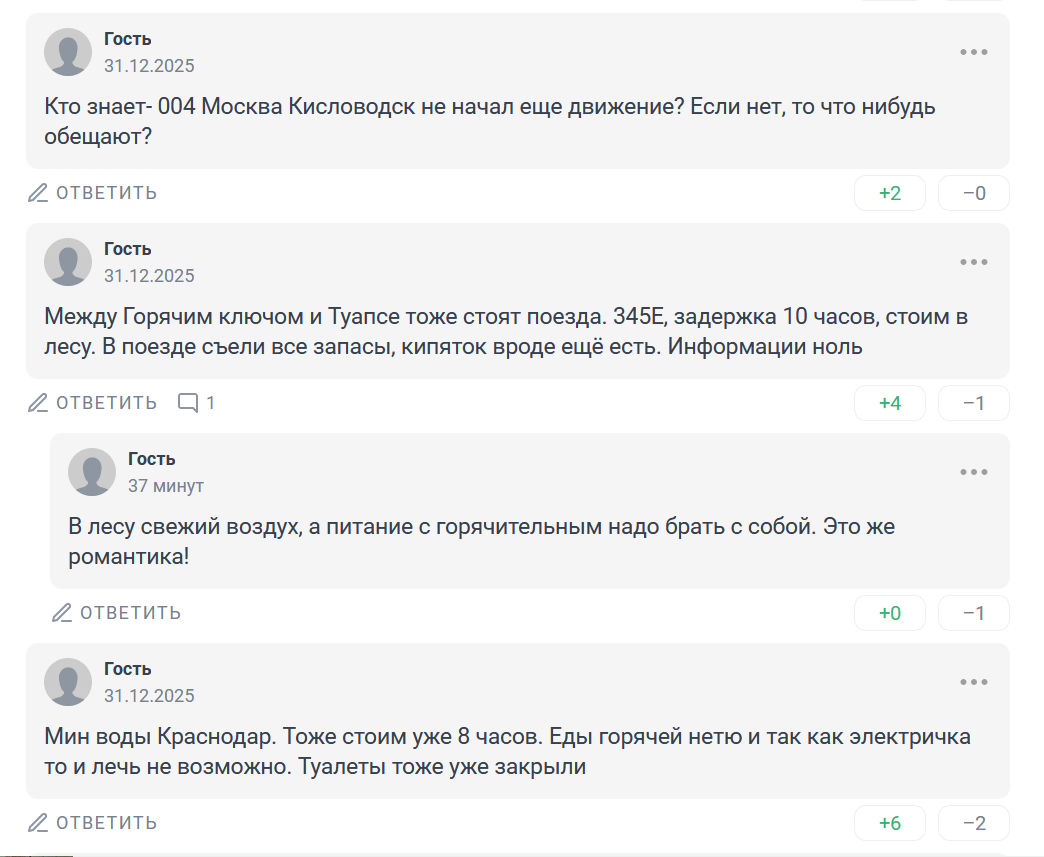Reply to the Мин воды Краснодар comment
Image resolution: width=1044 pixels, height=857 pixels.
coord(93,823)
